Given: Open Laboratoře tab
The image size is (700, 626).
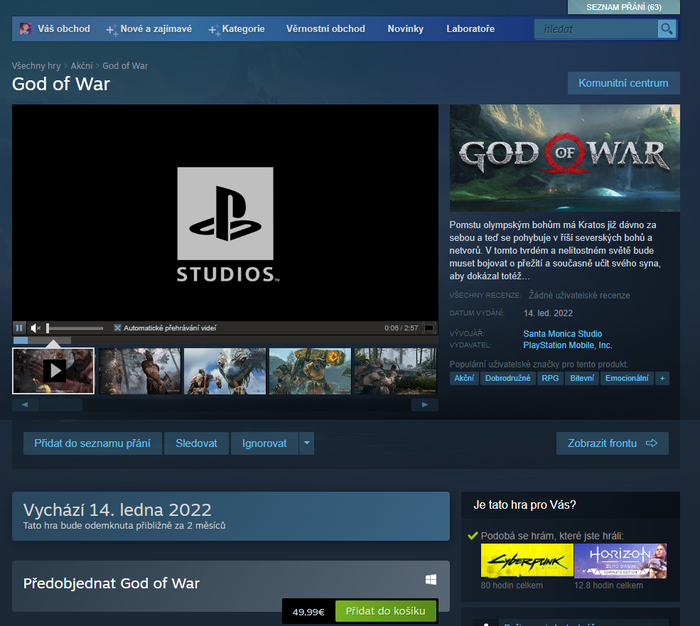Looking at the screenshot, I should click(471, 29).
